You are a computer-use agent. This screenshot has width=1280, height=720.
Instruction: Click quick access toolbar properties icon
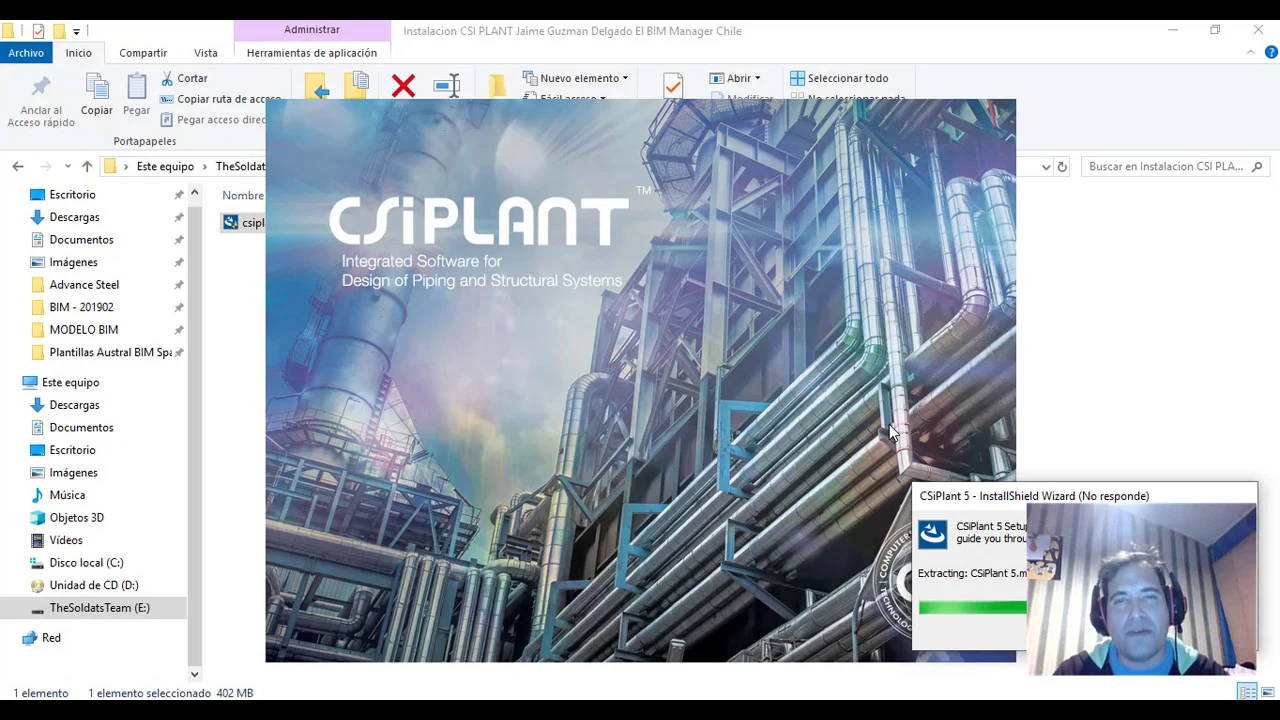(38, 31)
